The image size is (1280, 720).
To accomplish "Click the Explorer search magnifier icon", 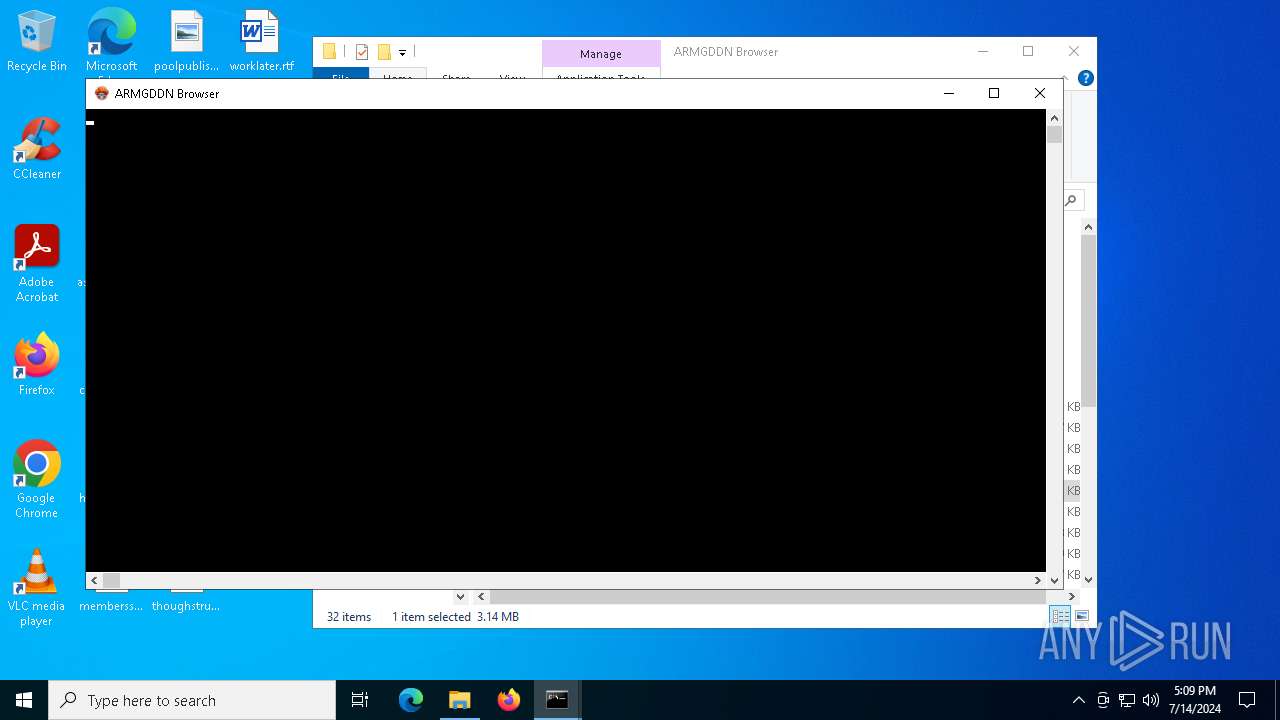I will click(x=1071, y=200).
